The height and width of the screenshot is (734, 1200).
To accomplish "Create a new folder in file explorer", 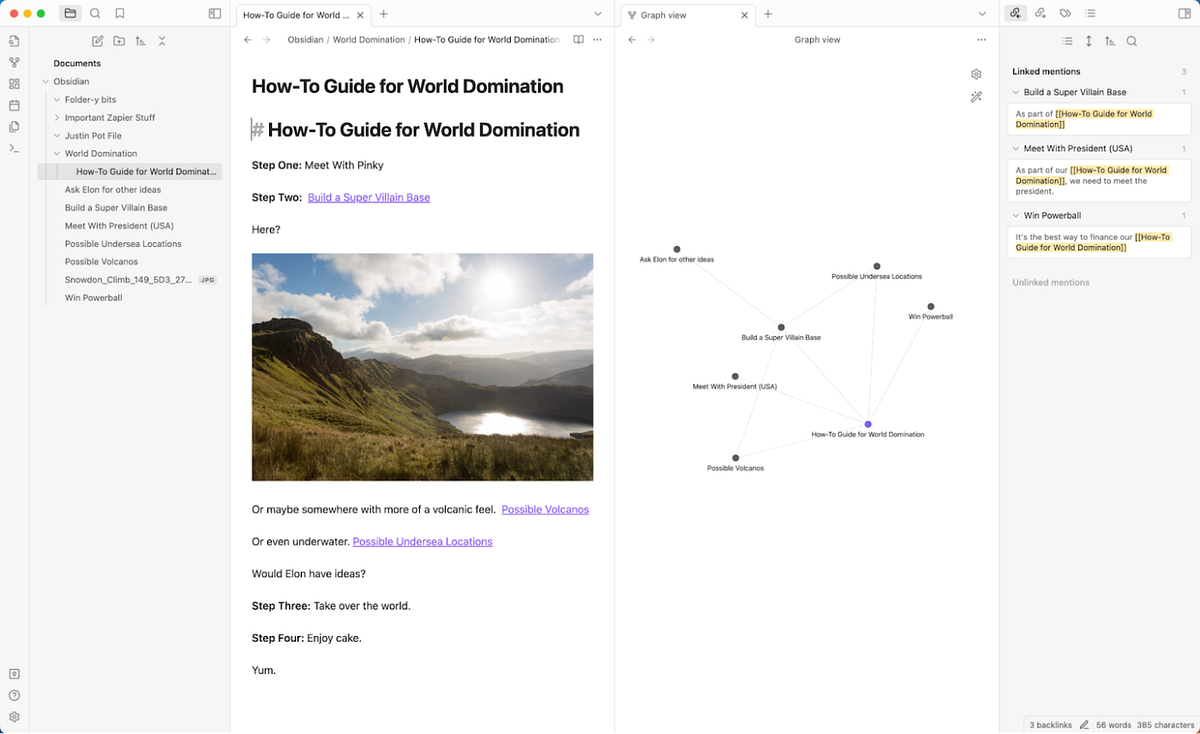I will 119,41.
